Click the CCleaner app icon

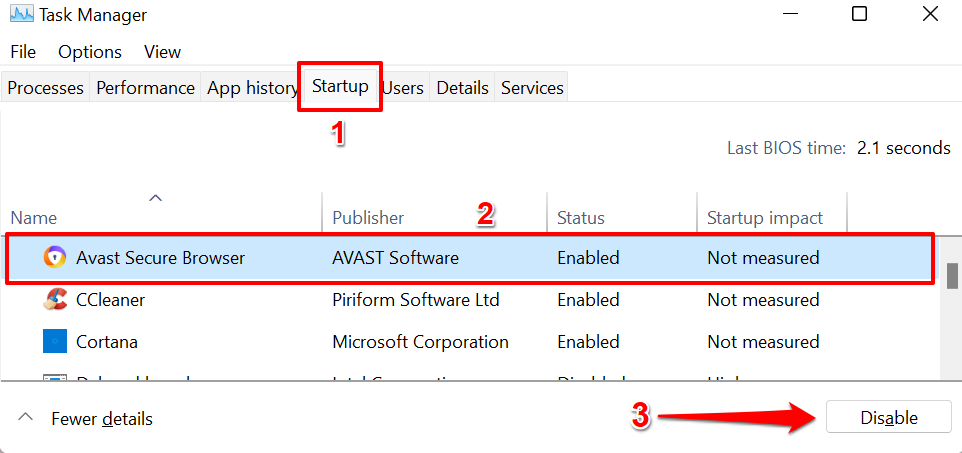[55, 299]
